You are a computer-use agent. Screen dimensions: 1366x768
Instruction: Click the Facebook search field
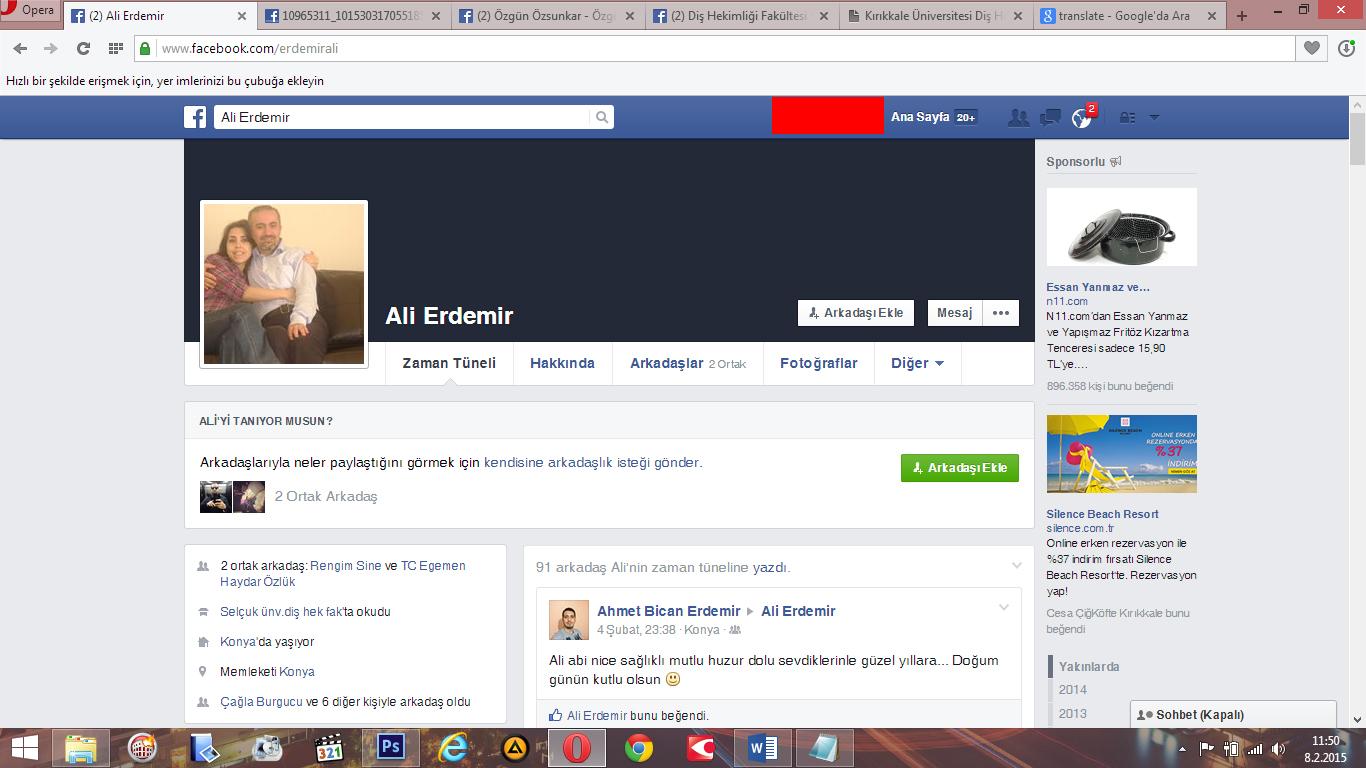pyautogui.click(x=402, y=117)
